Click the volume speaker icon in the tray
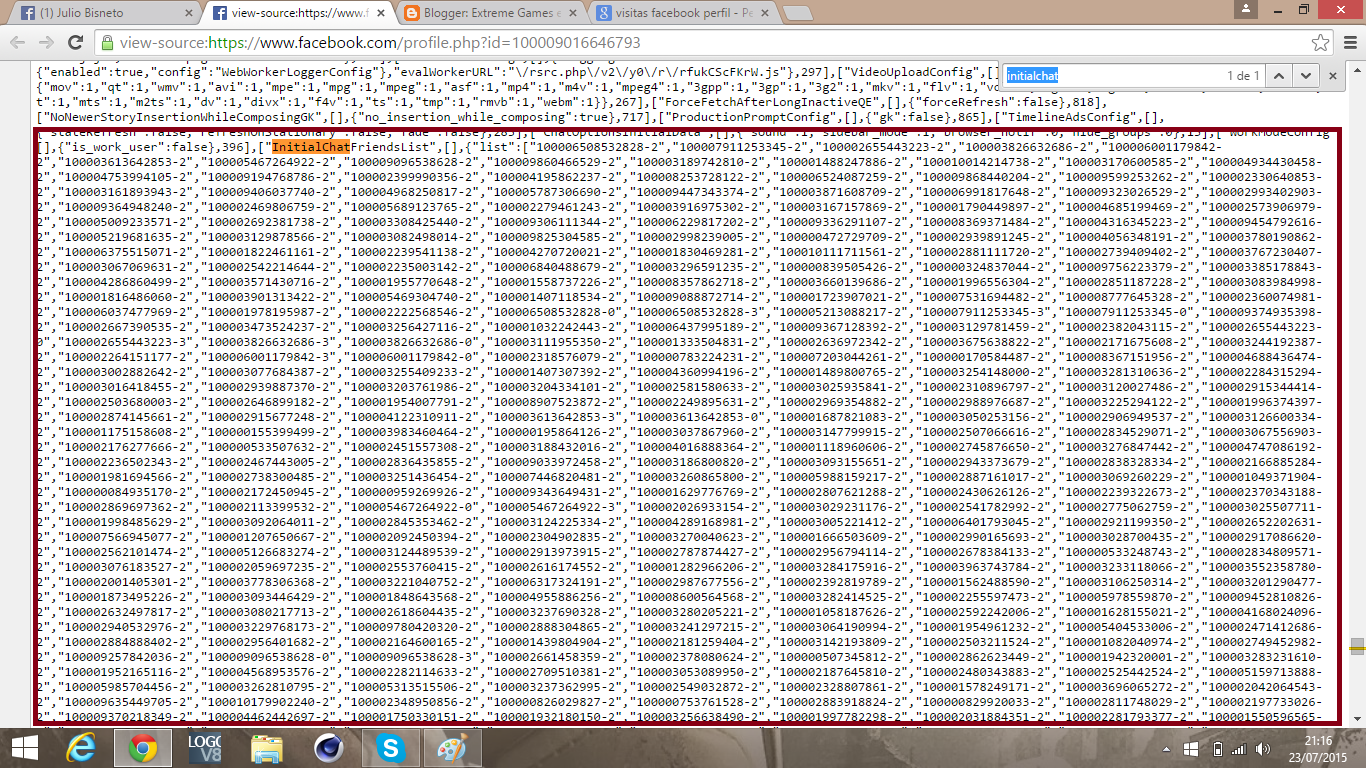Screen dimensions: 1366x768 point(1262,748)
